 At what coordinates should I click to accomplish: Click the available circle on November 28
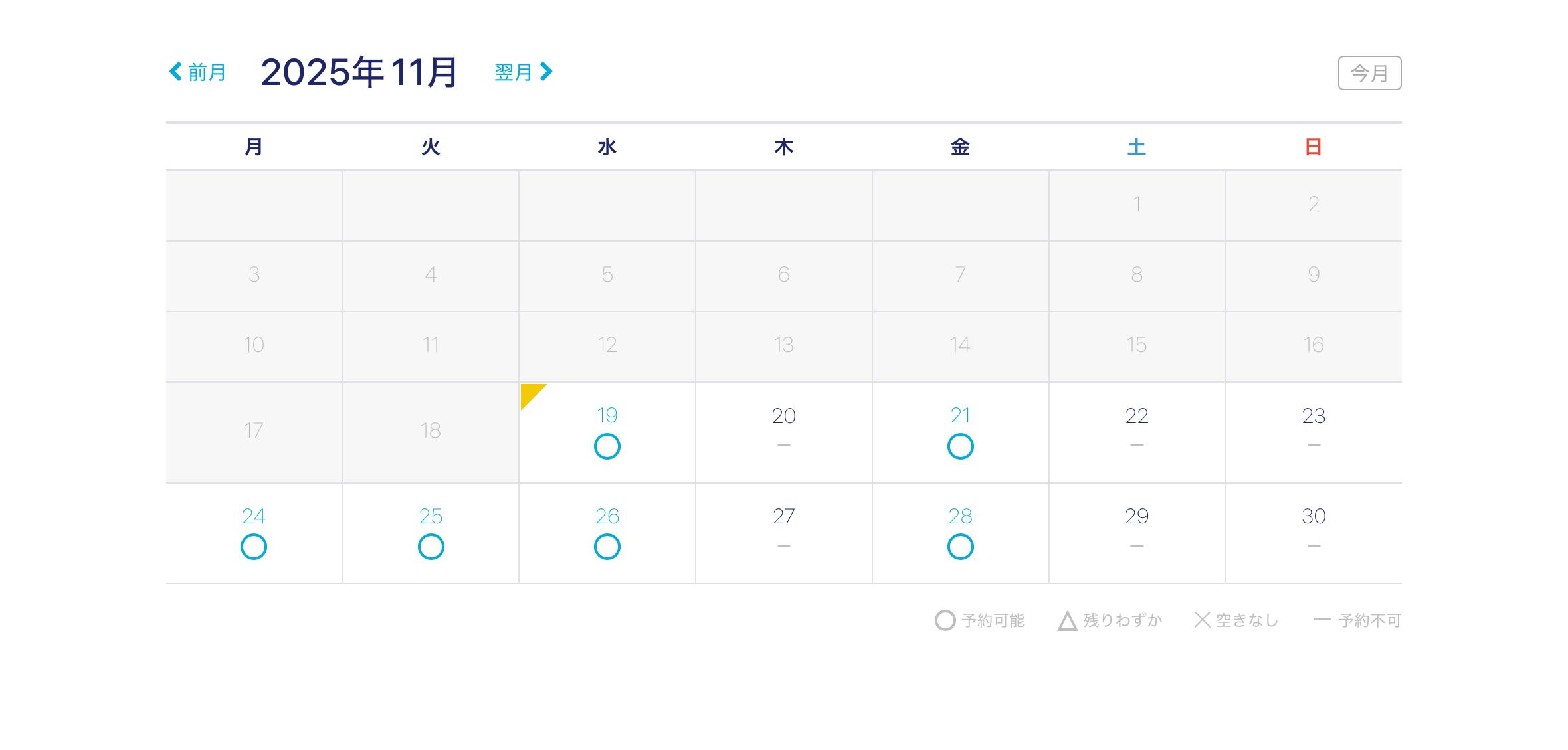(960, 547)
